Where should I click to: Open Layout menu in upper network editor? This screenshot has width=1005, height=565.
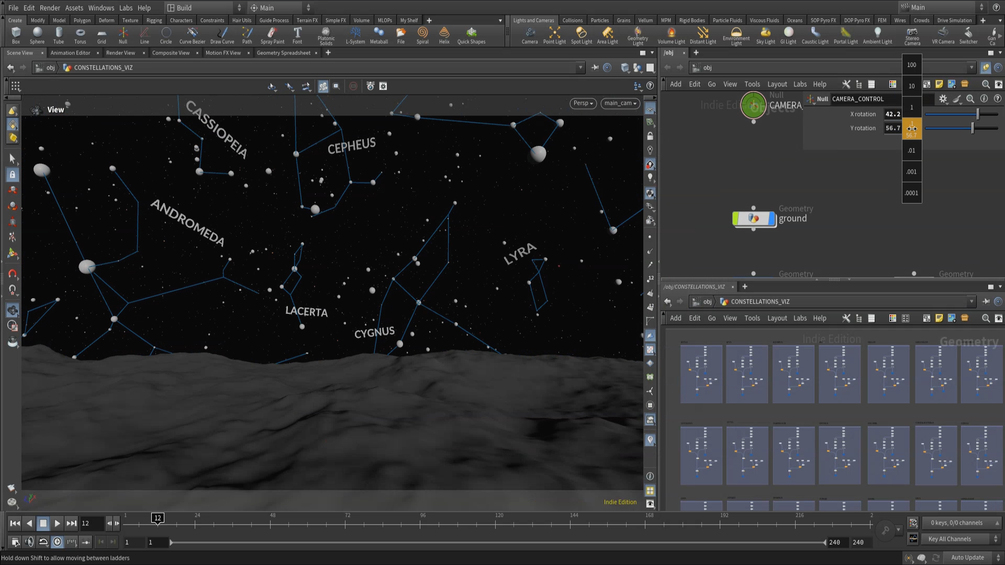point(777,84)
